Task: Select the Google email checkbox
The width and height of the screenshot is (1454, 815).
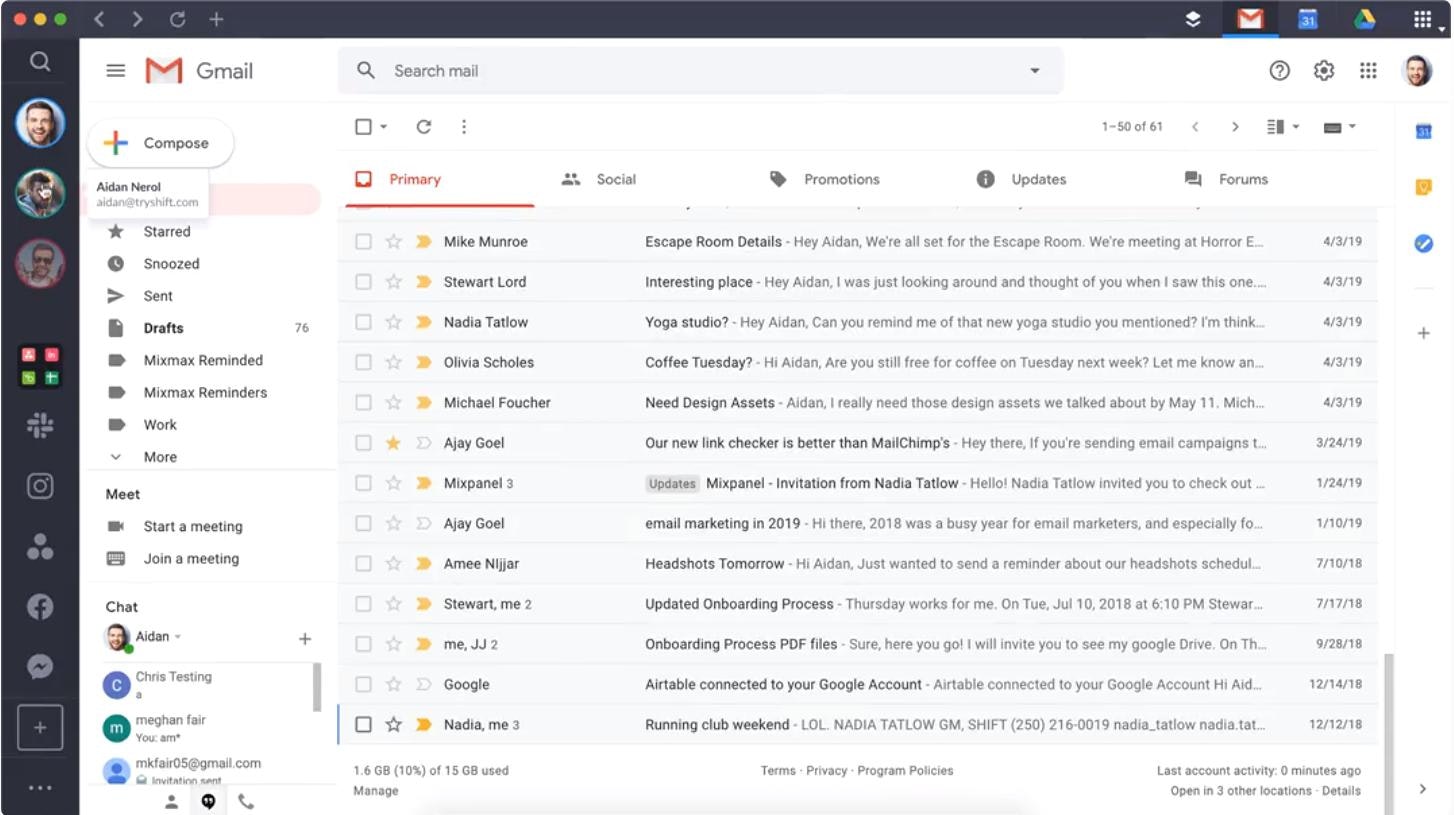Action: (x=364, y=684)
